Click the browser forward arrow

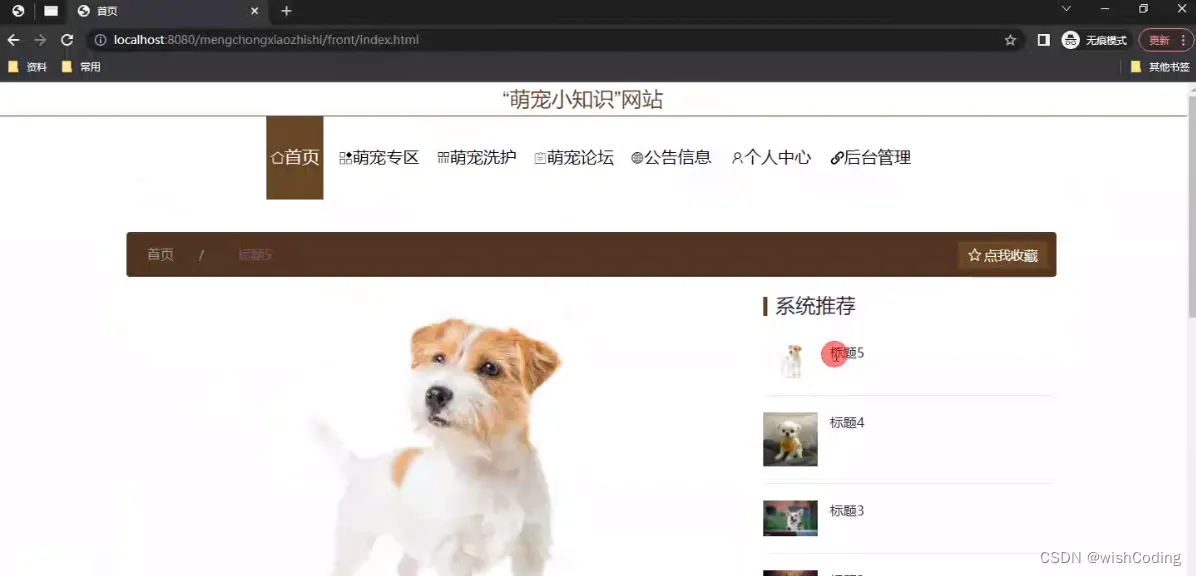(40, 40)
